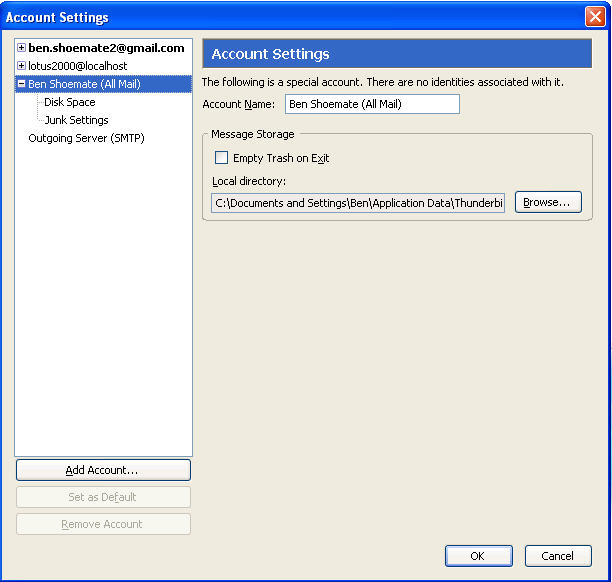Expand the lotus2000@localhost account node
The image size is (612, 582).
pyautogui.click(x=22, y=66)
